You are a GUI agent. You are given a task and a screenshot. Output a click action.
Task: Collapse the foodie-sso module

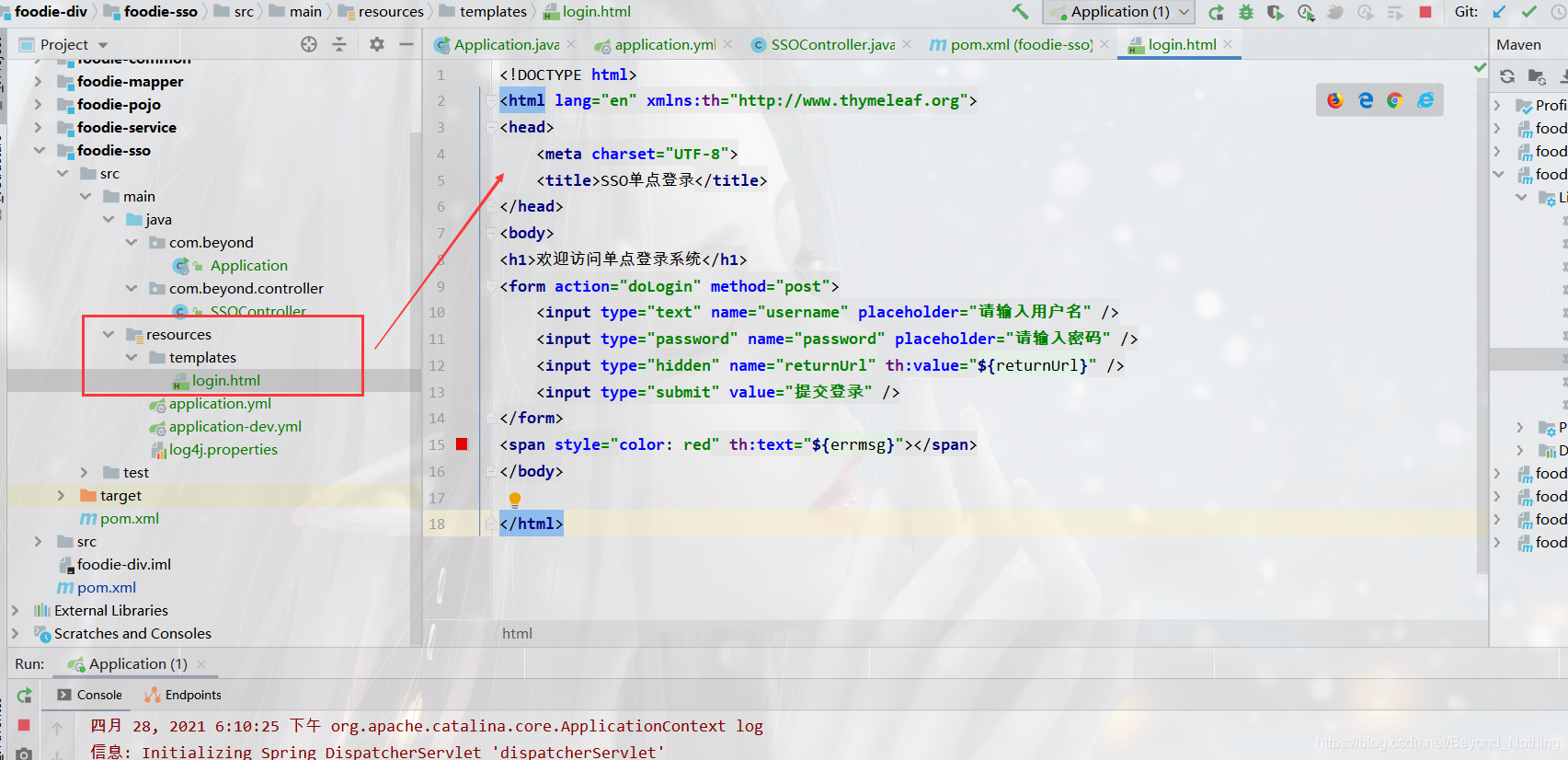pos(38,150)
